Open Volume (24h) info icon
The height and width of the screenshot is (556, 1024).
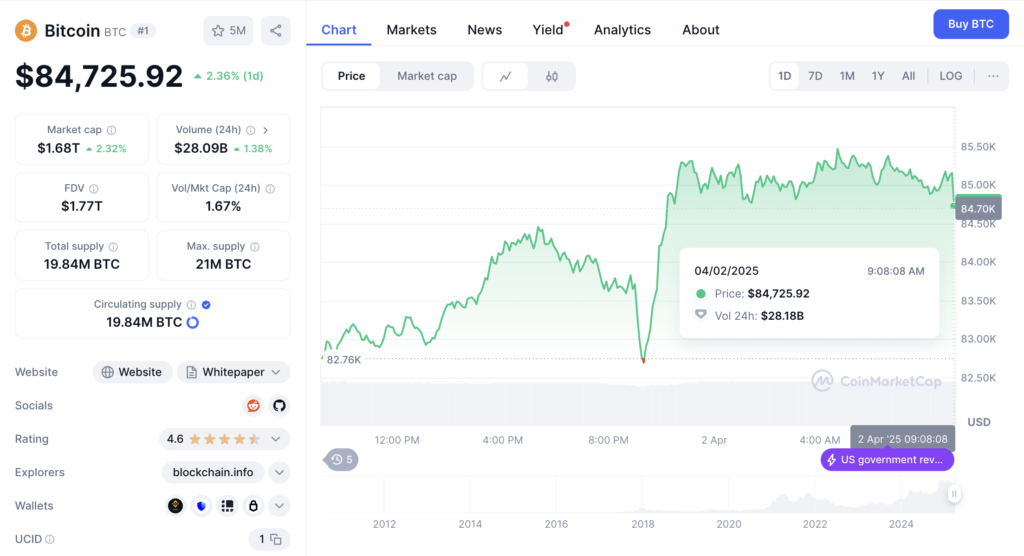point(251,130)
